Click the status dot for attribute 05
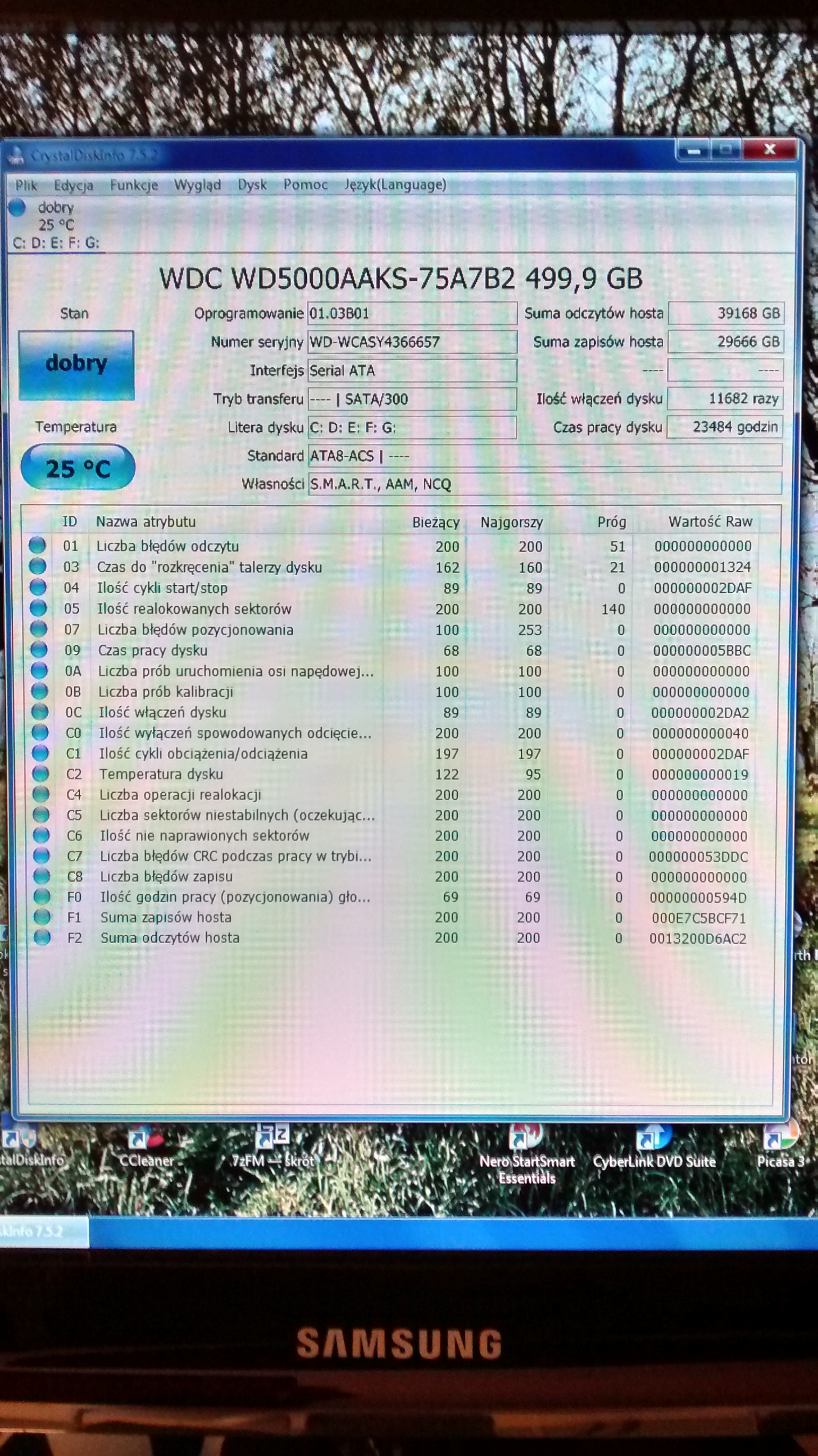 point(38,608)
